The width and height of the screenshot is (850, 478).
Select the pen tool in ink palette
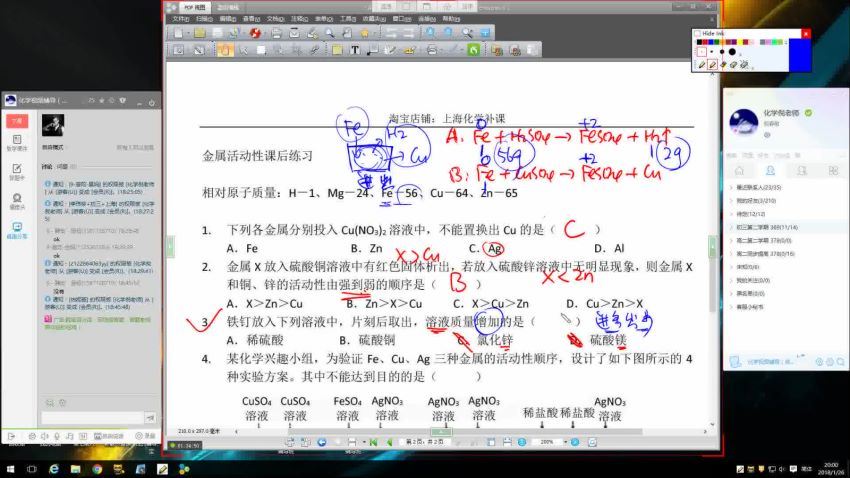[701, 64]
